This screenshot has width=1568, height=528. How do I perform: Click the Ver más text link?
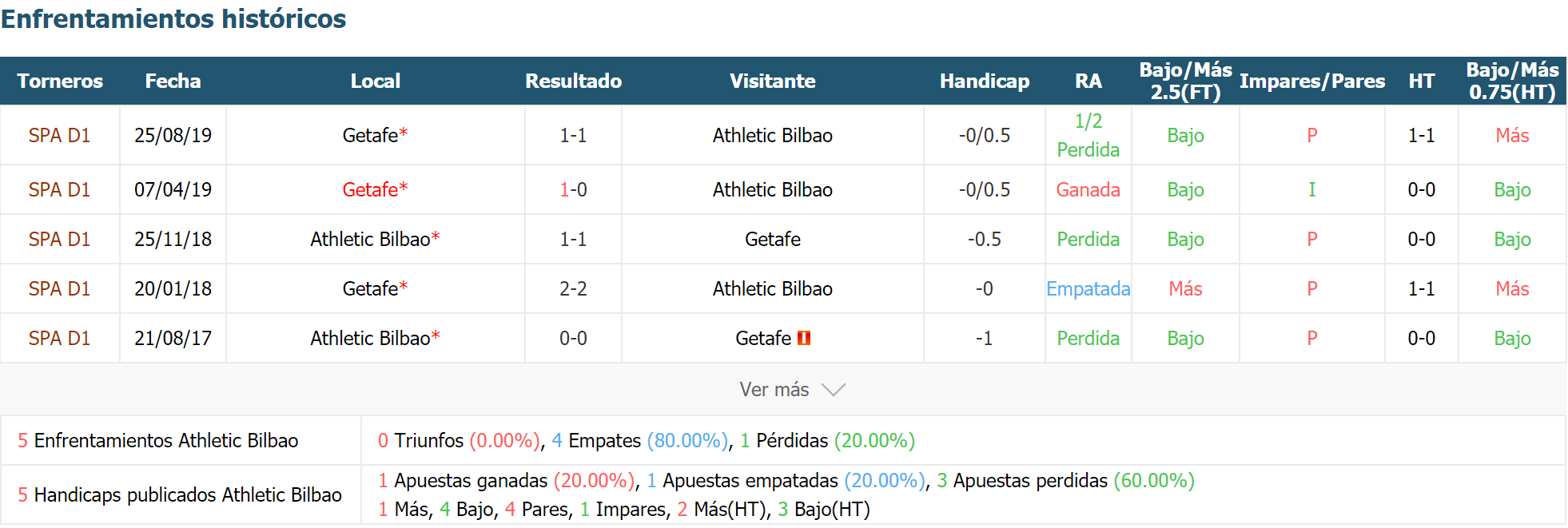[774, 389]
